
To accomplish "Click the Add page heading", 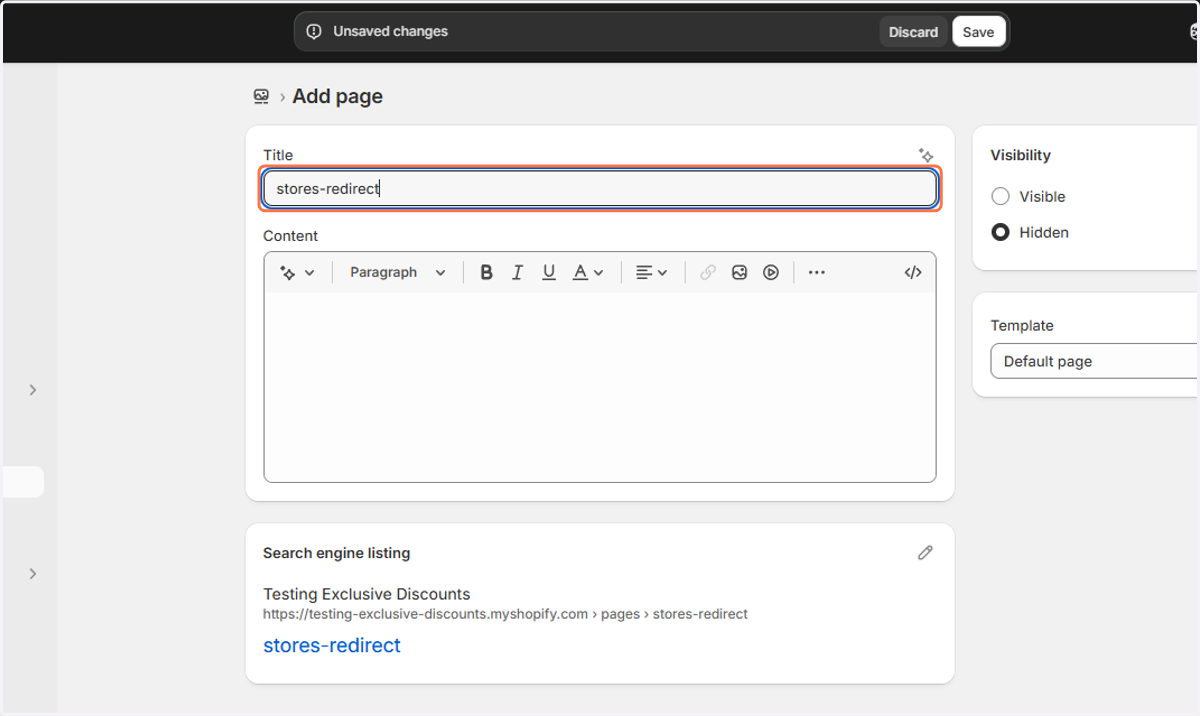I will [x=338, y=96].
